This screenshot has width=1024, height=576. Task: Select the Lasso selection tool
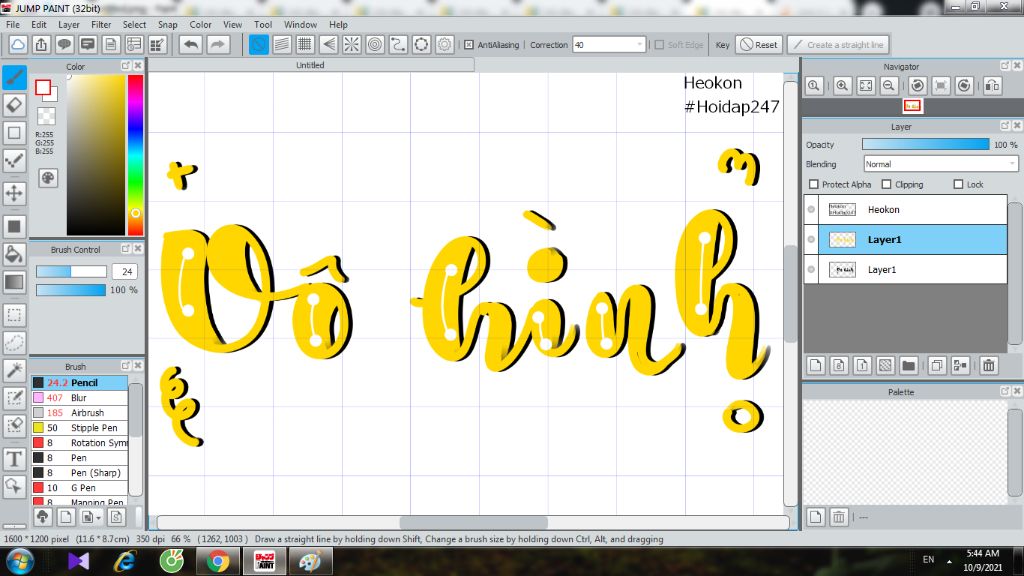[x=14, y=342]
